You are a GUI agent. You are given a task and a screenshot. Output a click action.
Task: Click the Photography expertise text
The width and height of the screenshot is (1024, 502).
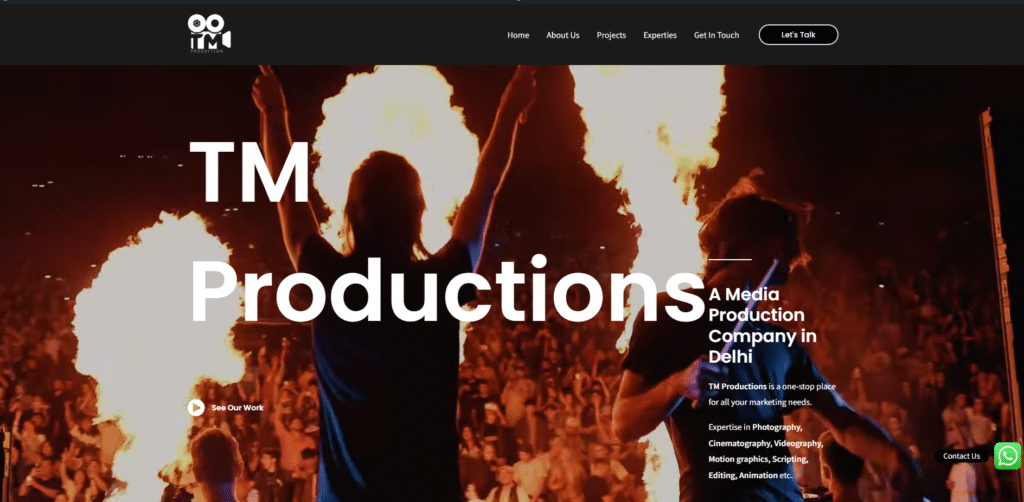[777, 427]
